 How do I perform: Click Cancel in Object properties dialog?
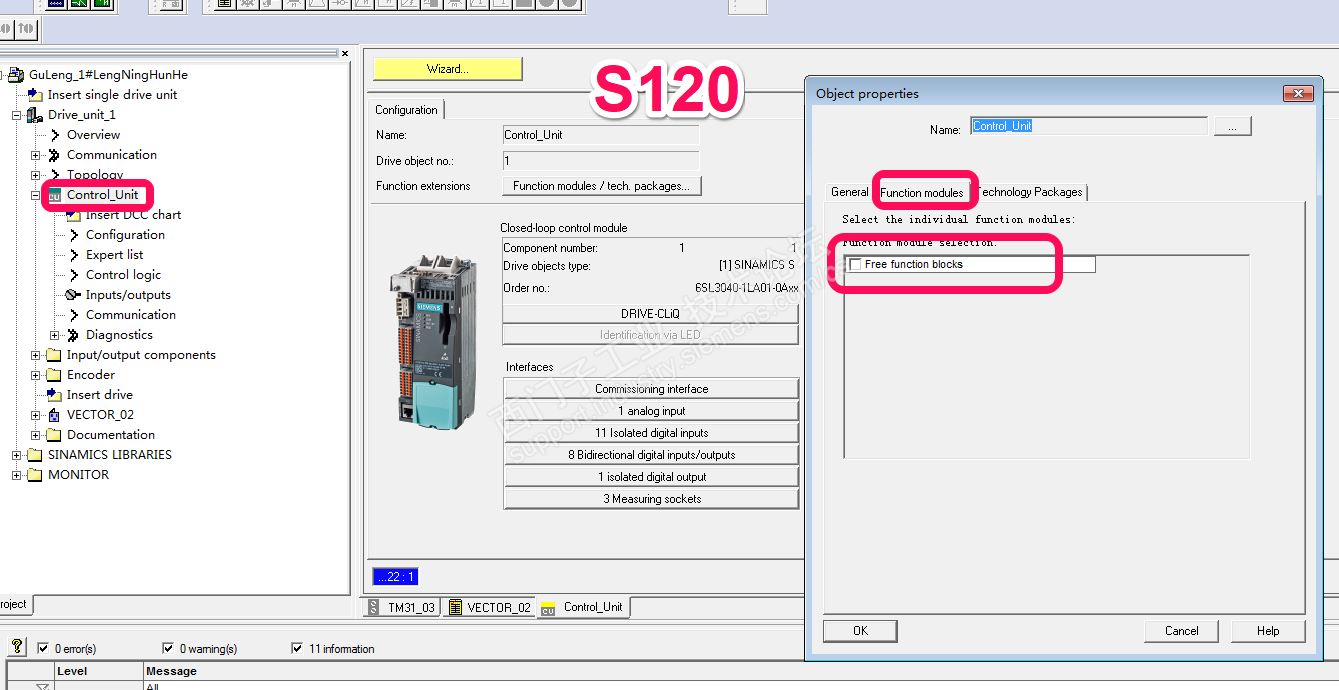point(1181,631)
